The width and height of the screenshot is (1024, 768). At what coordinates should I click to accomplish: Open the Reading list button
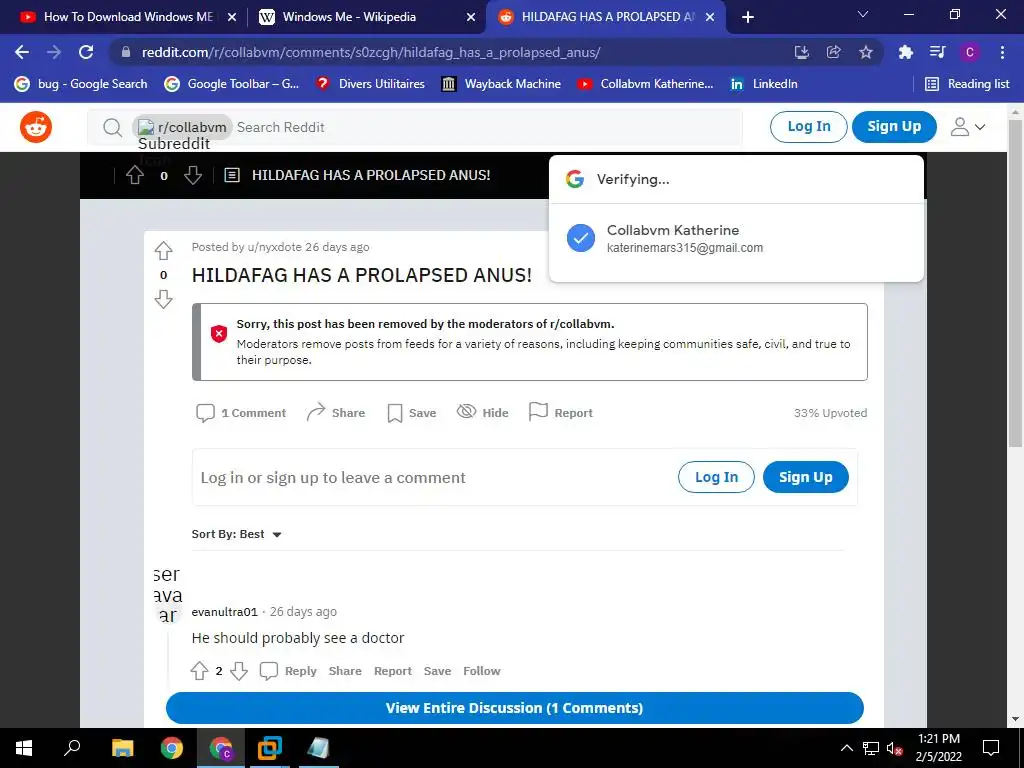(x=967, y=84)
